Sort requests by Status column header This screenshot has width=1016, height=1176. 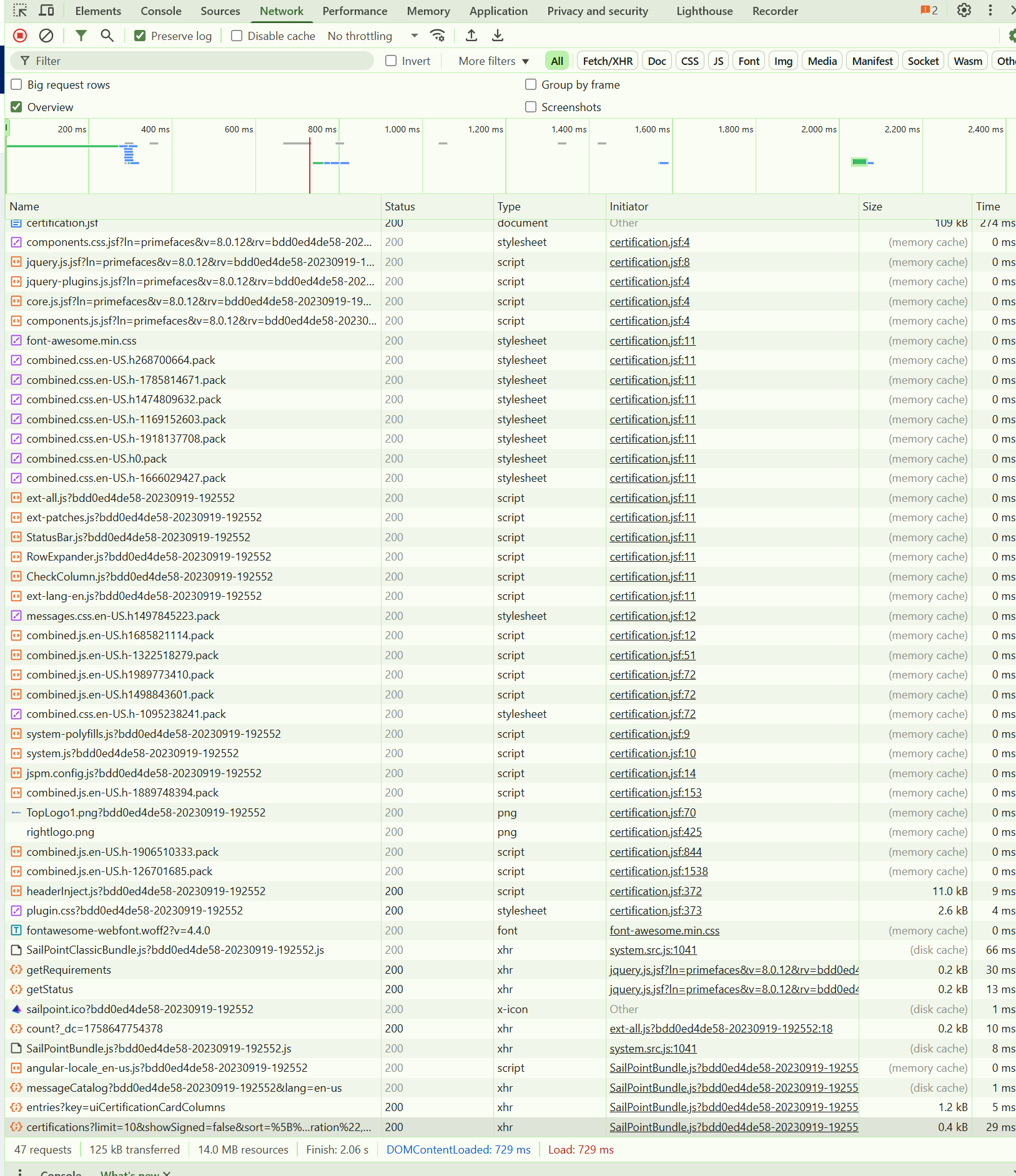437,207
